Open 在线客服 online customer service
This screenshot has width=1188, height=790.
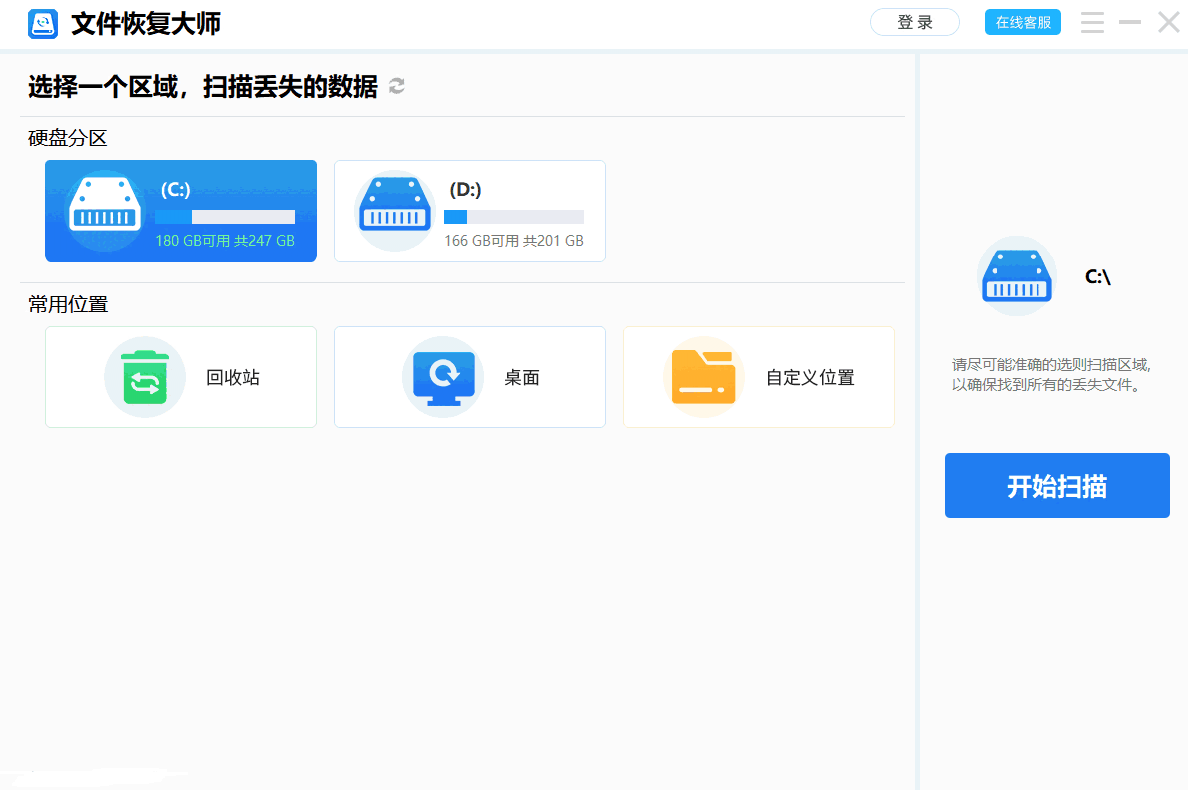point(1022,21)
